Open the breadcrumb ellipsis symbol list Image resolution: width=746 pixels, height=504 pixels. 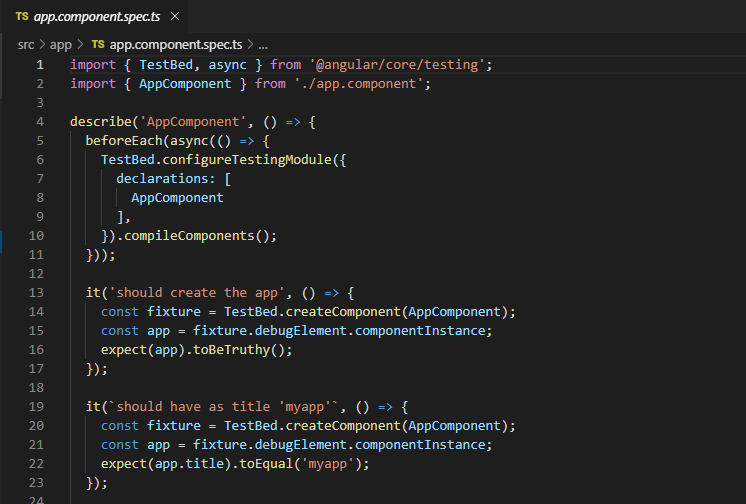point(263,46)
